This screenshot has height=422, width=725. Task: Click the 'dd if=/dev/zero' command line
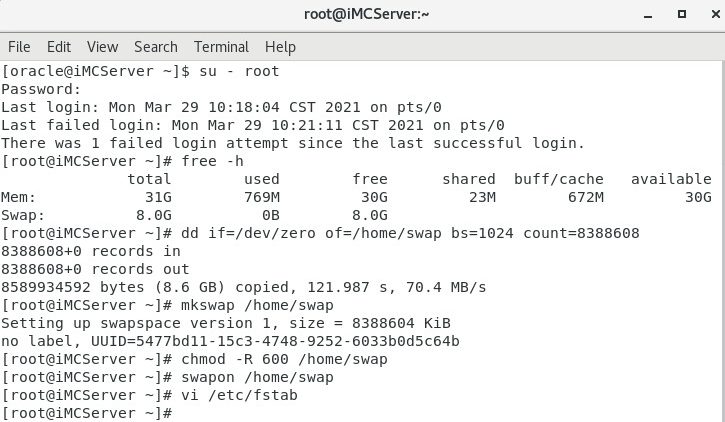[x=320, y=233]
